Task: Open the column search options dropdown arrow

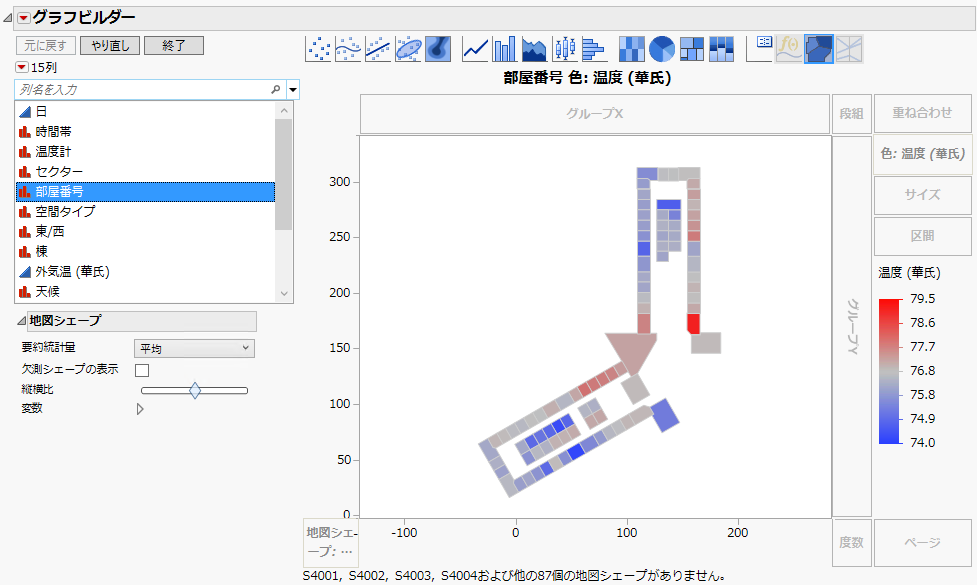Action: (x=293, y=90)
